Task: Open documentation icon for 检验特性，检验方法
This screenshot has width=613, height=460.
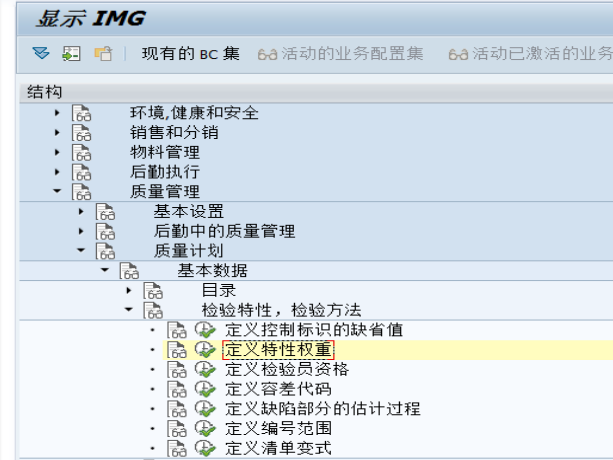Action: point(153,310)
